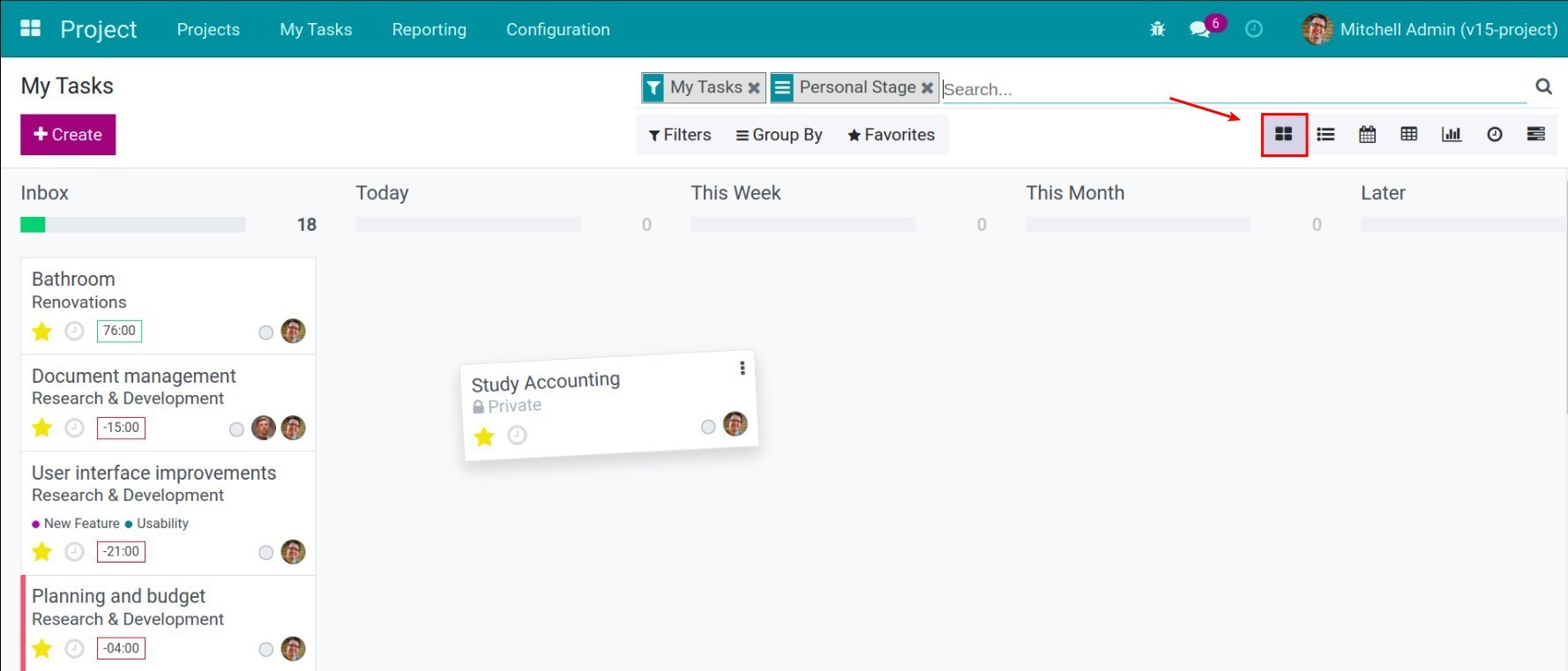Toggle priority star on User interface improvements
The image size is (1568, 671).
point(41,552)
